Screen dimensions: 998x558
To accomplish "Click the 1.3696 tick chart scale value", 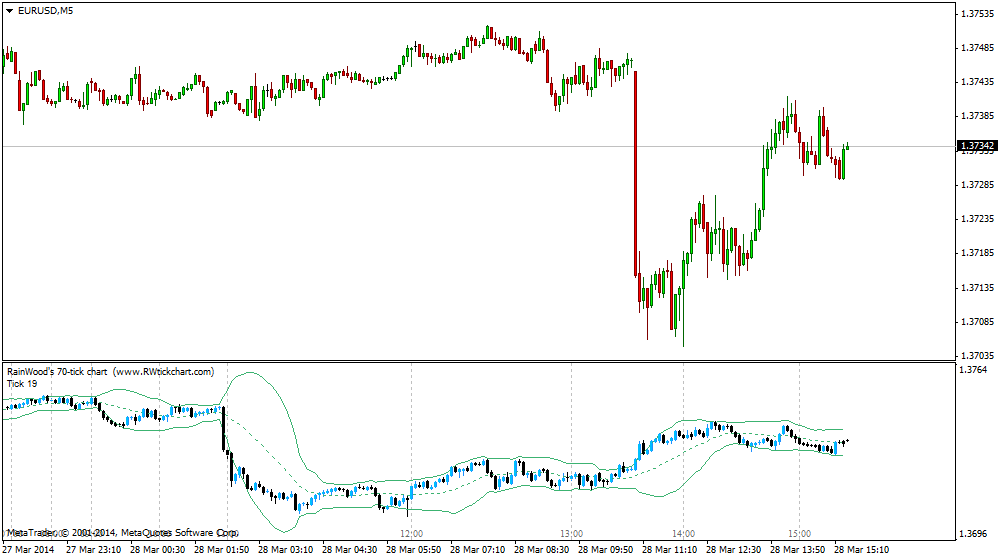I will (972, 533).
